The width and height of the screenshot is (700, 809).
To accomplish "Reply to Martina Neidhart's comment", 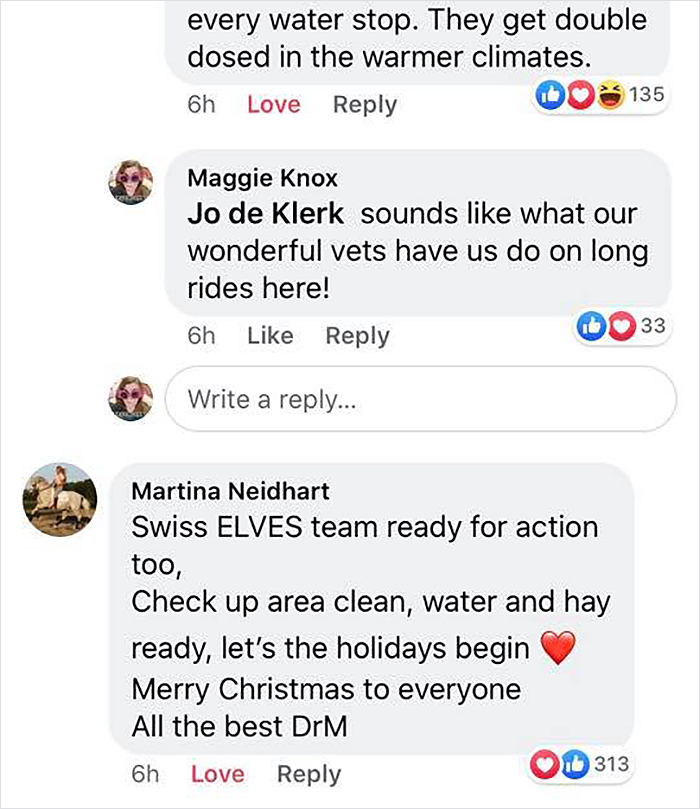I will [309, 773].
